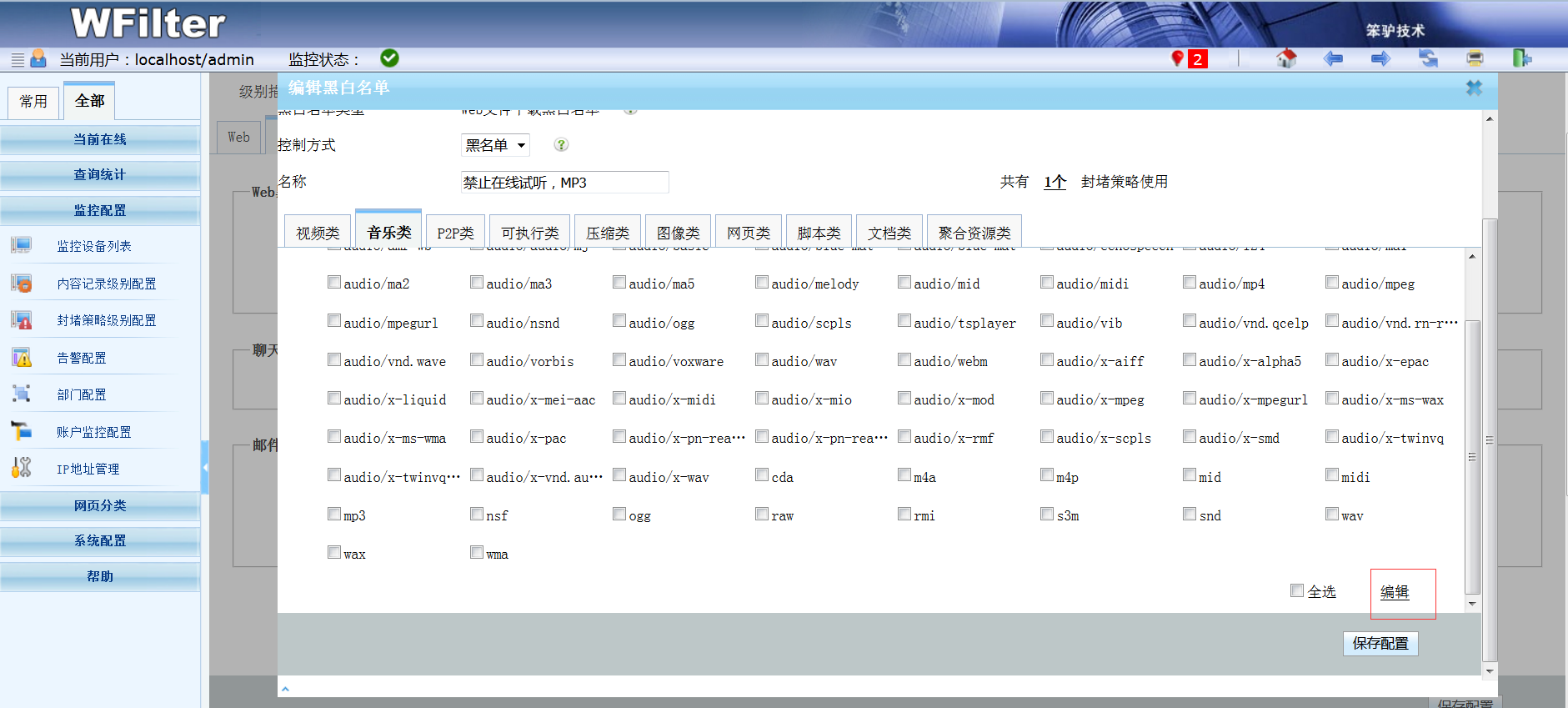Toggle the 全选 select-all checkbox
1568x708 pixels.
(x=1297, y=590)
